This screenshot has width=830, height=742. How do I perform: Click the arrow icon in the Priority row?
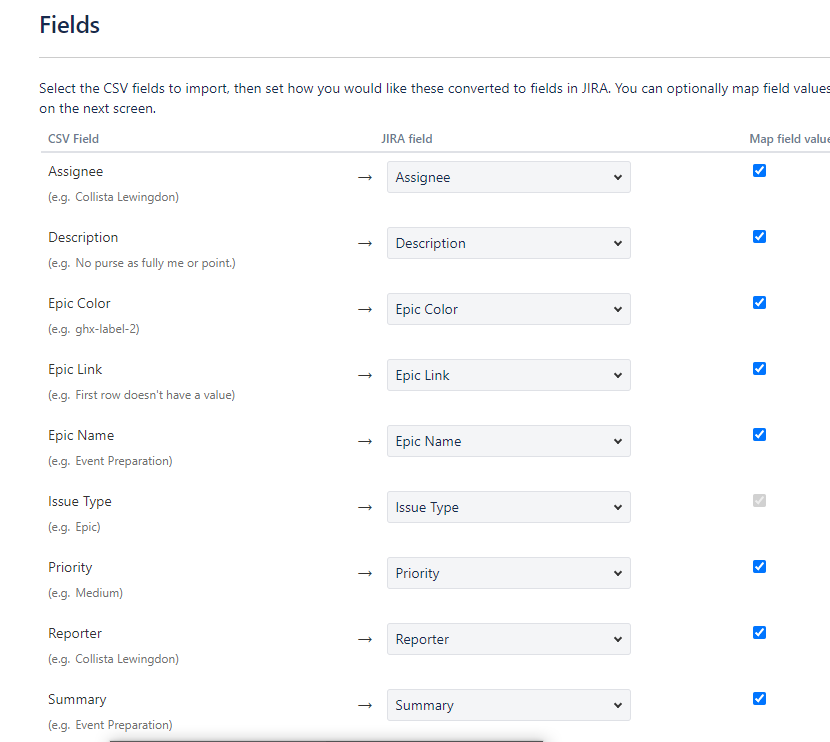365,573
